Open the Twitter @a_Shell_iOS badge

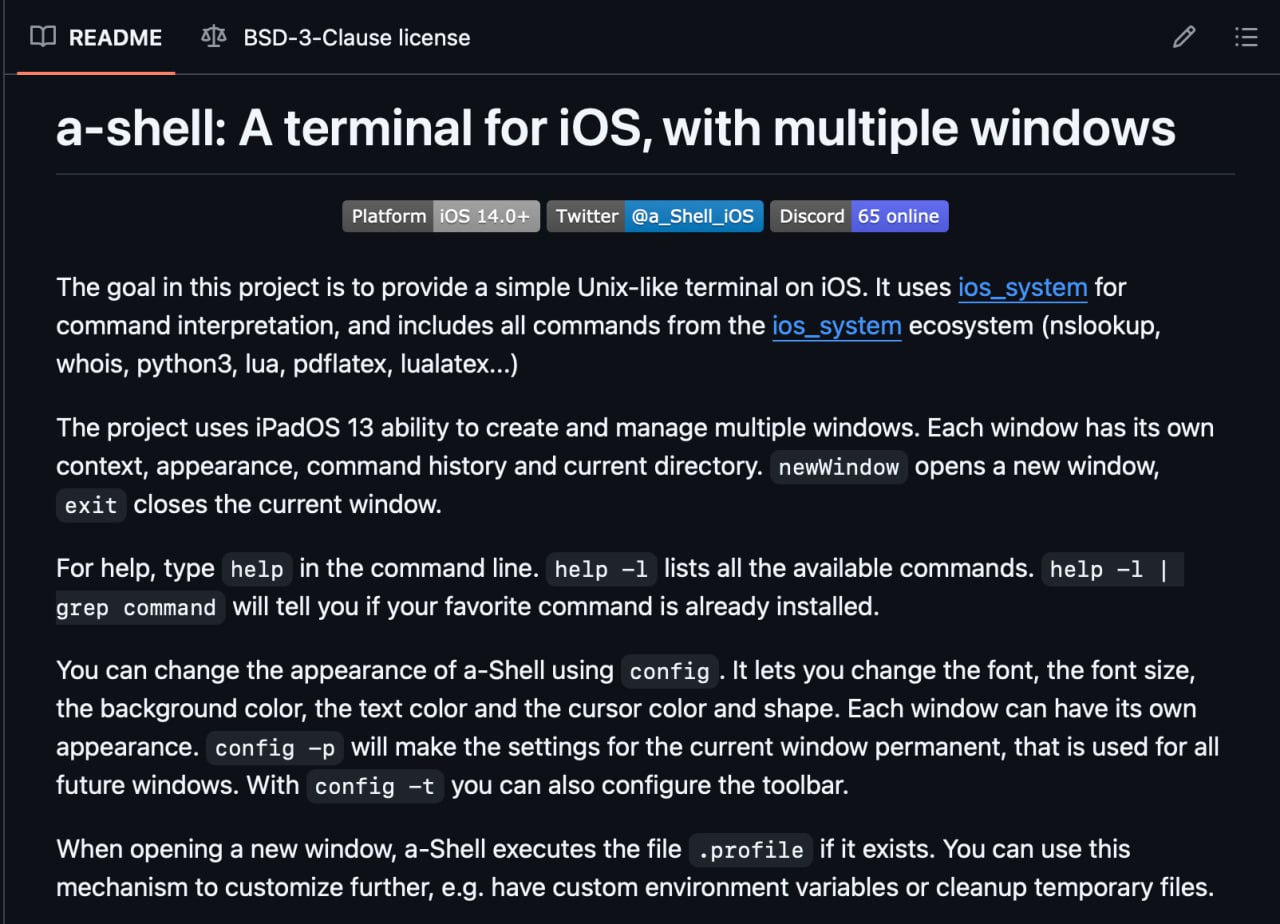(655, 216)
